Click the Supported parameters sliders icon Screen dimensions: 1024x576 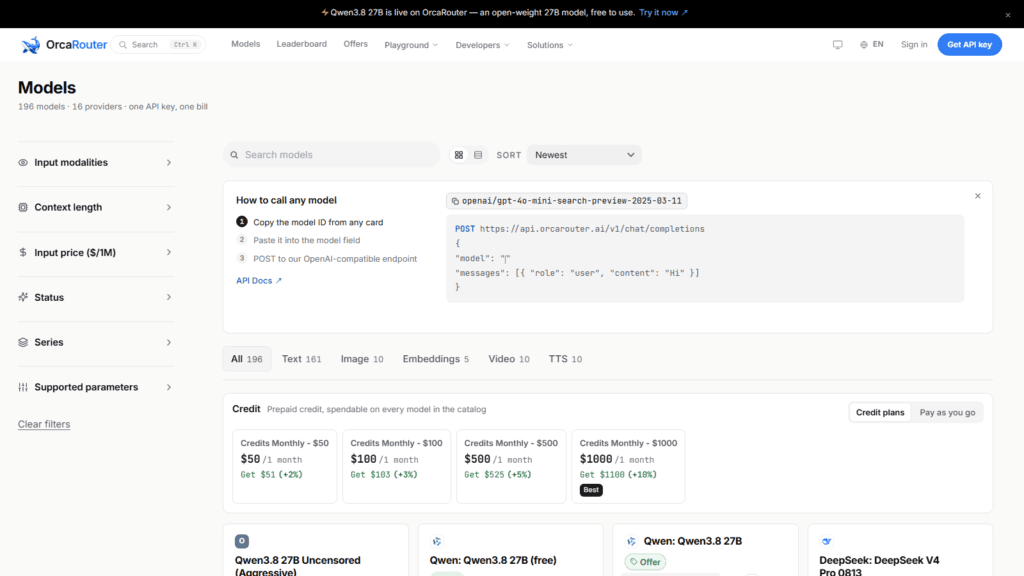(x=23, y=387)
